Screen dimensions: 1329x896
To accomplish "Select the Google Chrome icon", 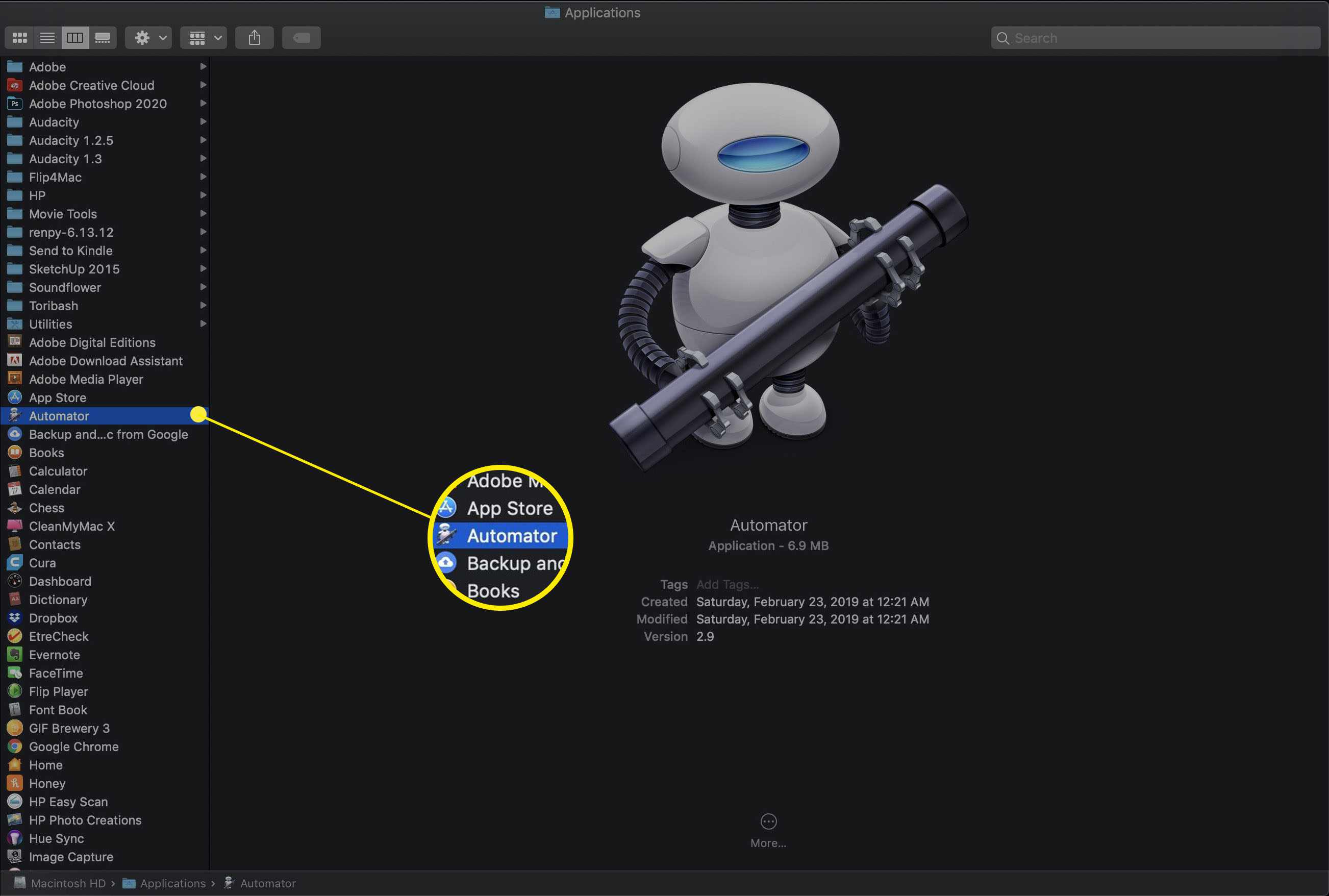I will 15,746.
